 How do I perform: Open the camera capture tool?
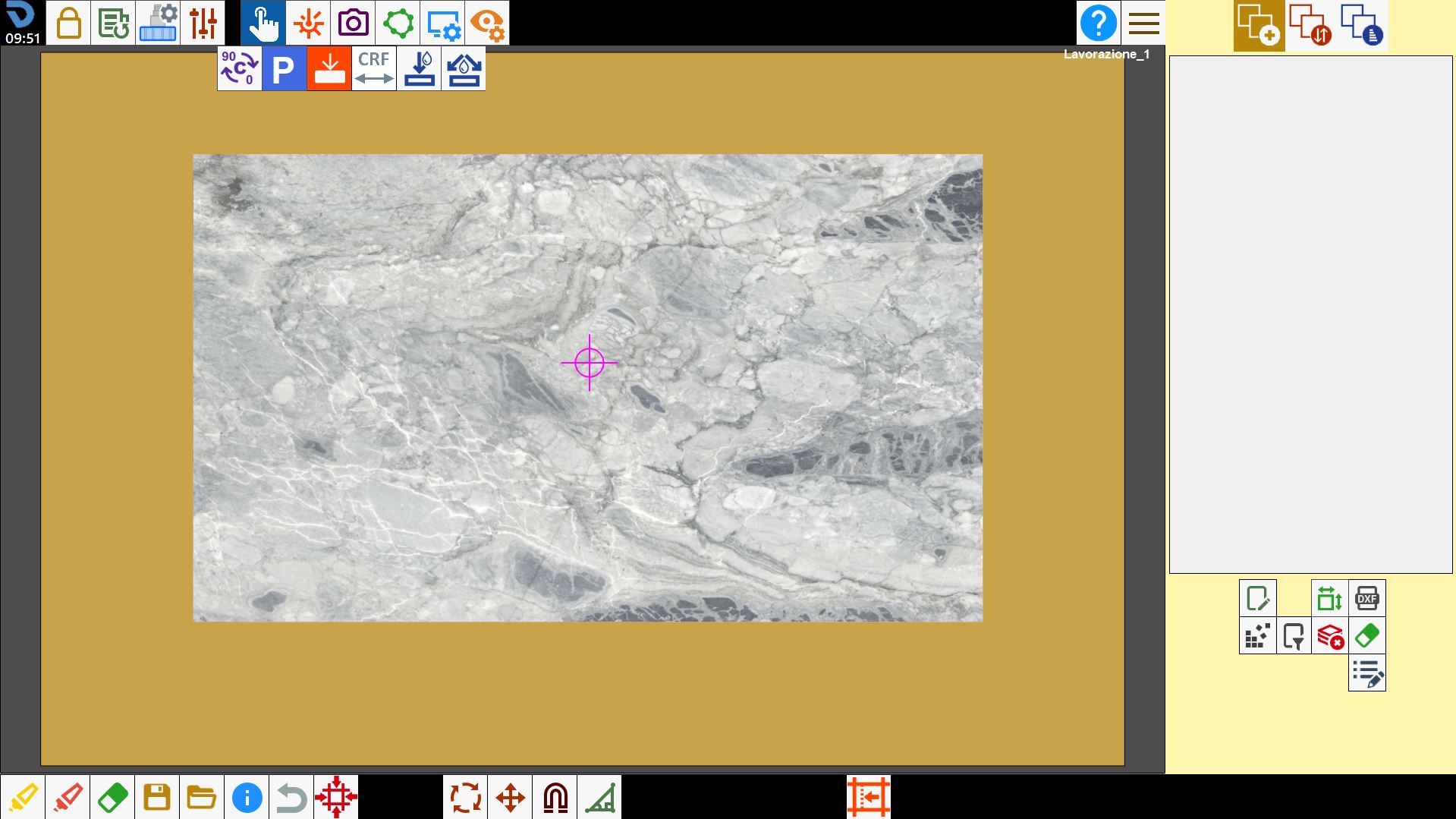click(353, 23)
